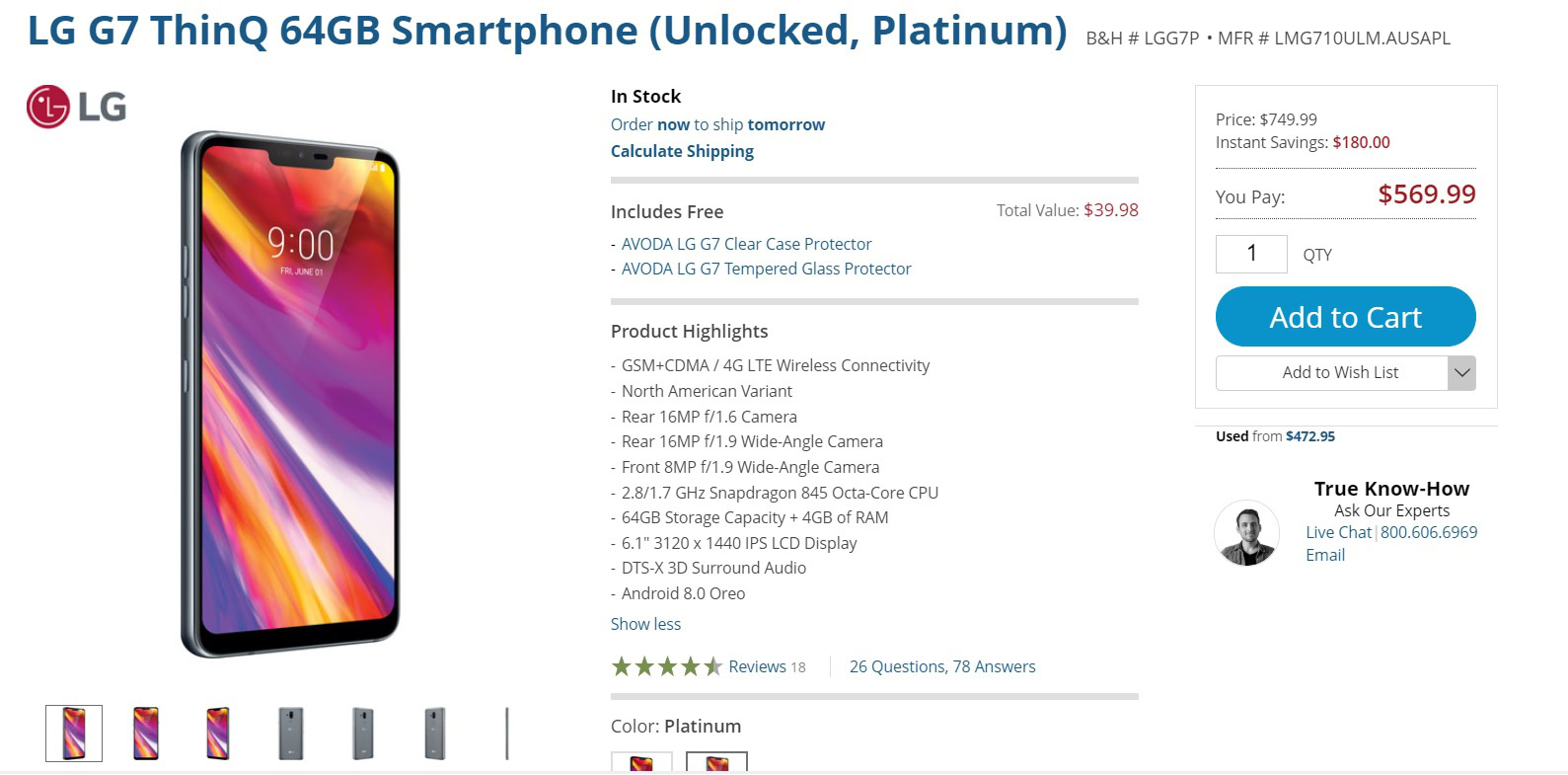
Task: Click the expert's profile photo
Action: (1246, 532)
